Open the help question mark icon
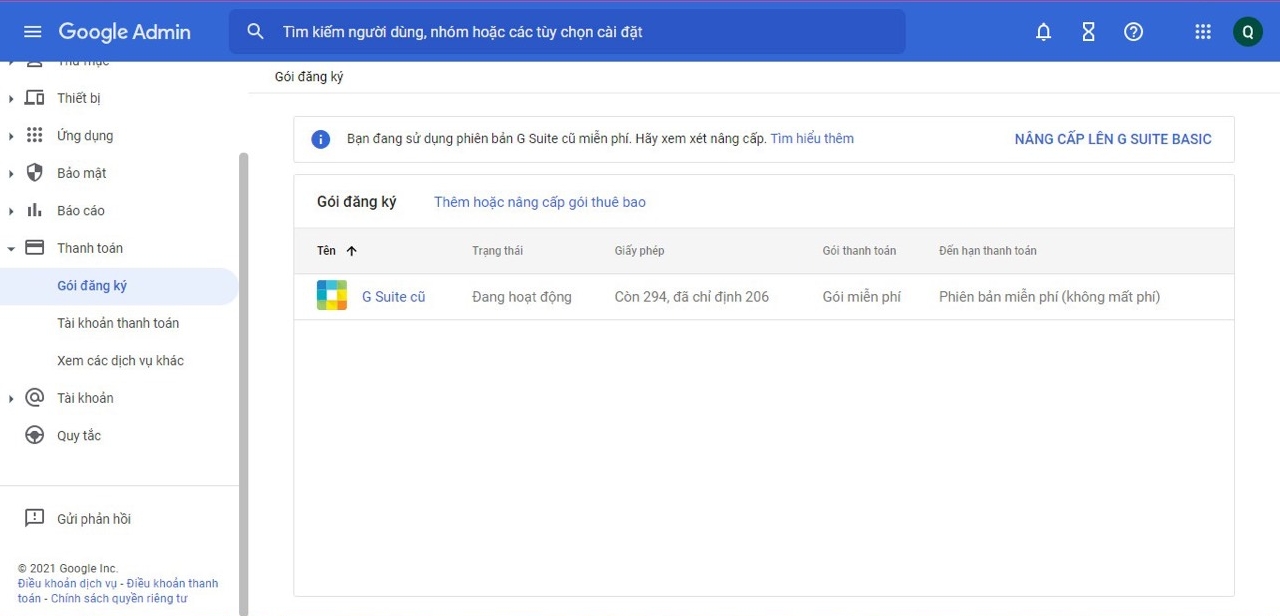This screenshot has height=616, width=1280. click(x=1133, y=32)
